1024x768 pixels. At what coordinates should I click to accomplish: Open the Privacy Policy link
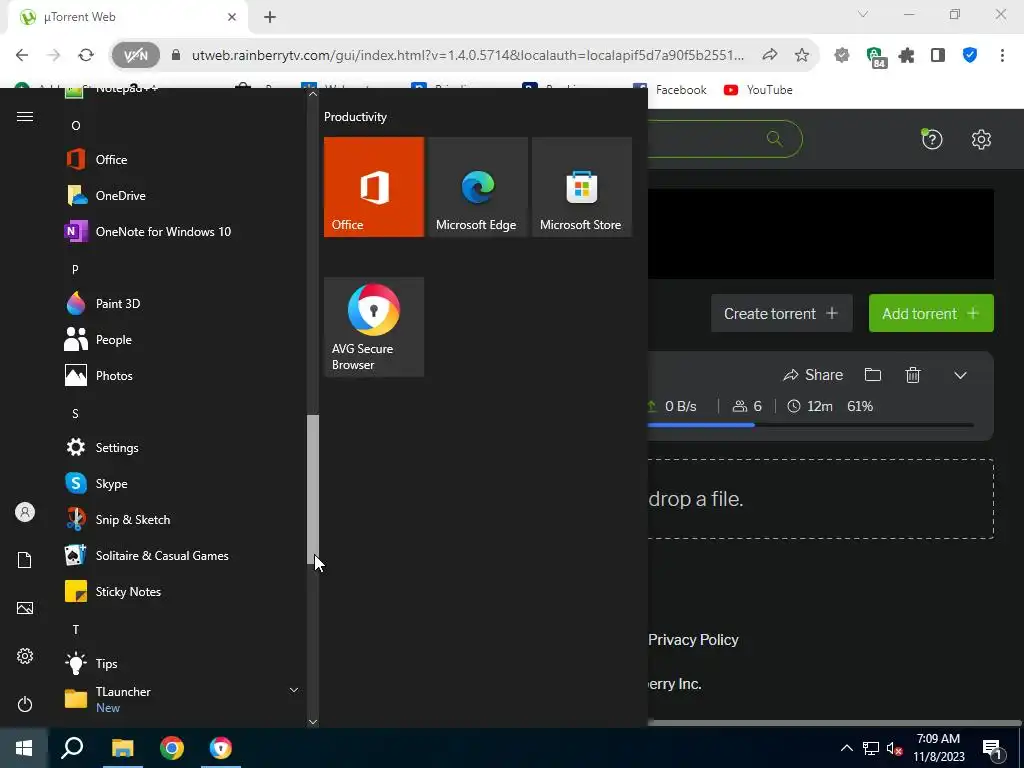coord(693,639)
